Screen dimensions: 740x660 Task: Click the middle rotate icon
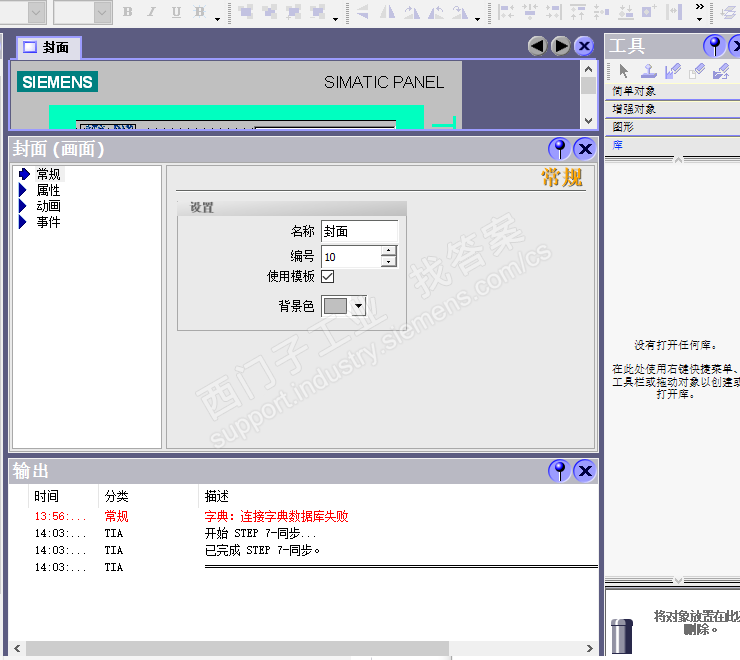(436, 12)
